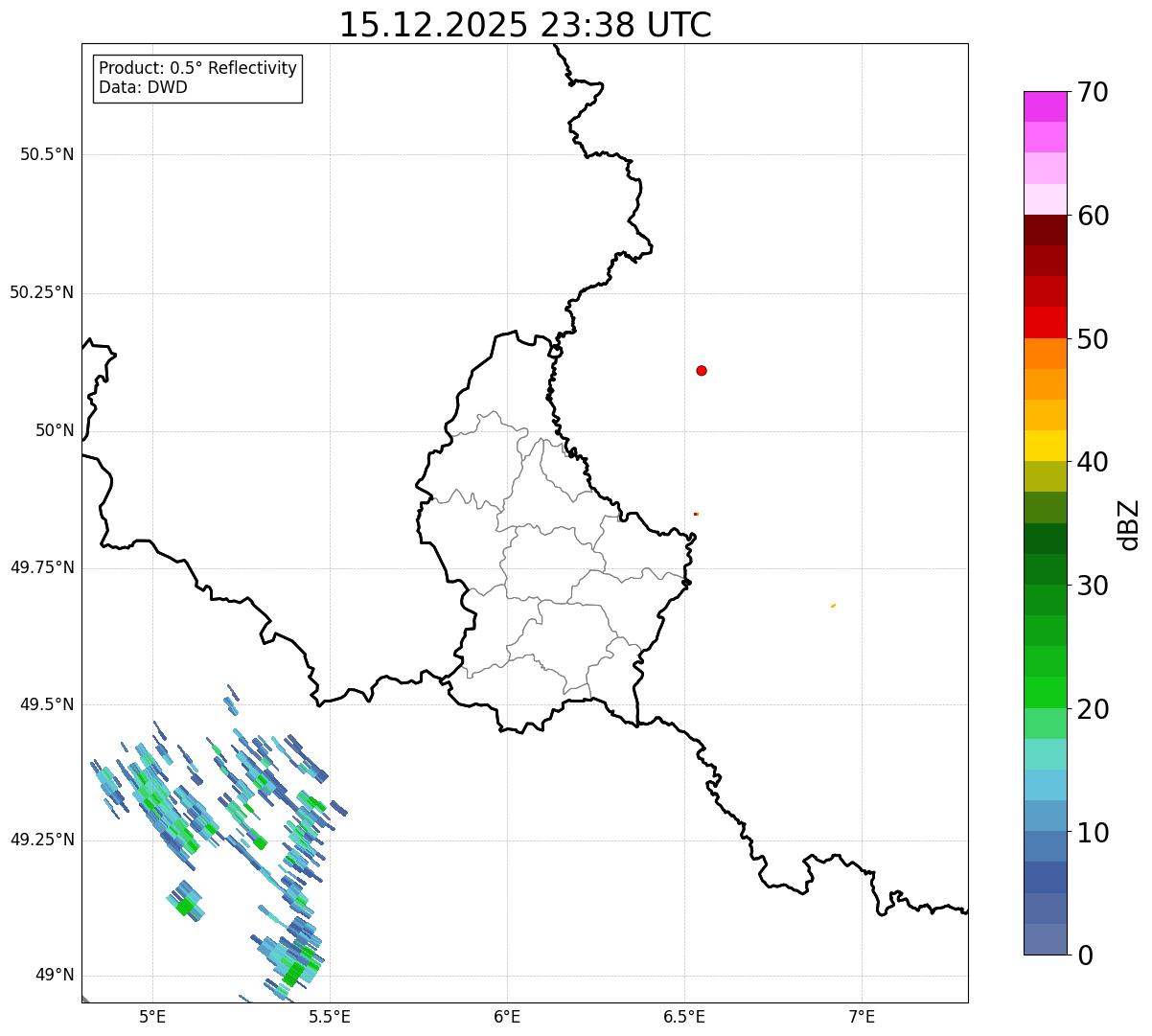Click the dark maroon colorbar segment below 60
Viewport: 1152px width, 1036px height.
1045,230
